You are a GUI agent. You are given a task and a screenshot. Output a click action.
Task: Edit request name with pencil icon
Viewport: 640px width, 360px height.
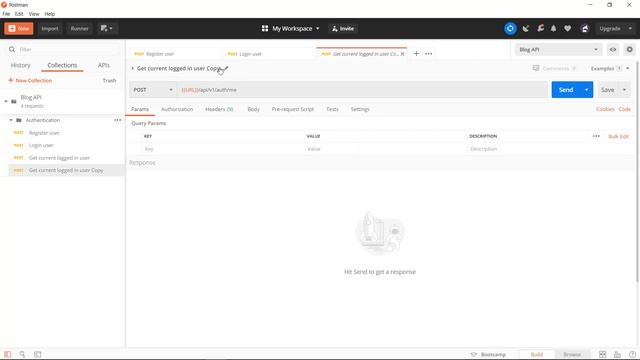pyautogui.click(x=225, y=68)
